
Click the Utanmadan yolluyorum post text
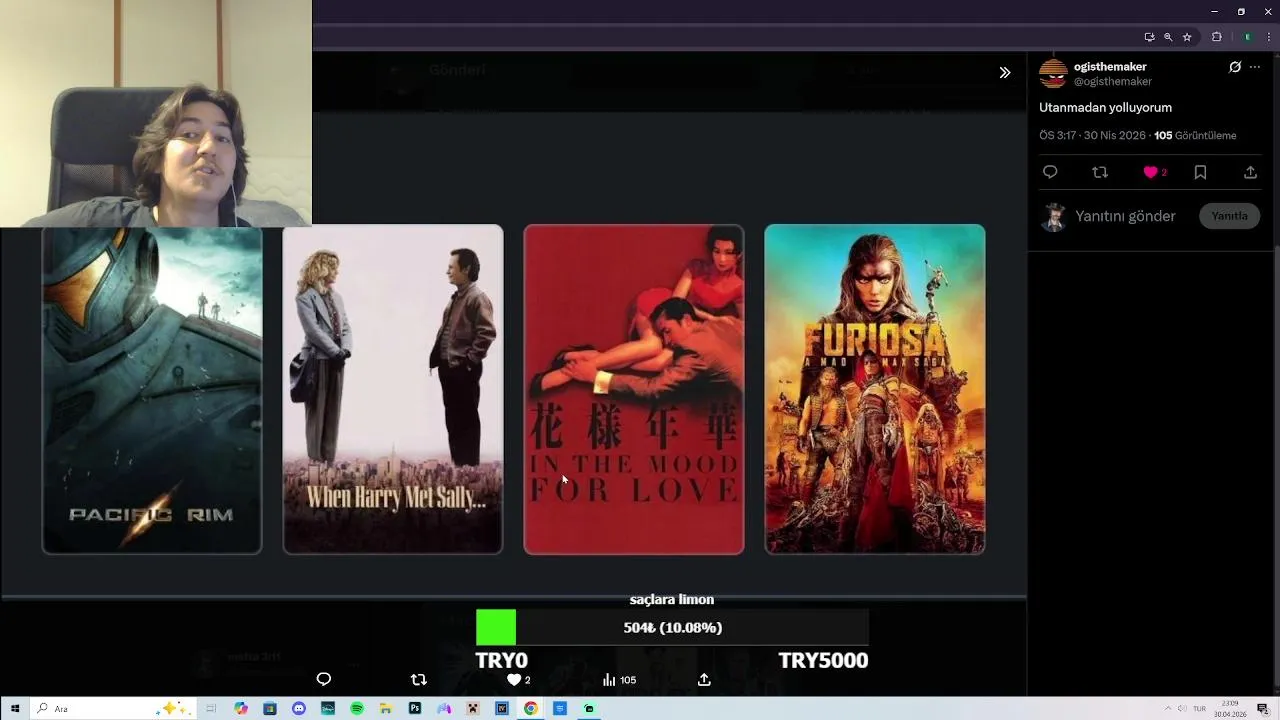[1105, 107]
